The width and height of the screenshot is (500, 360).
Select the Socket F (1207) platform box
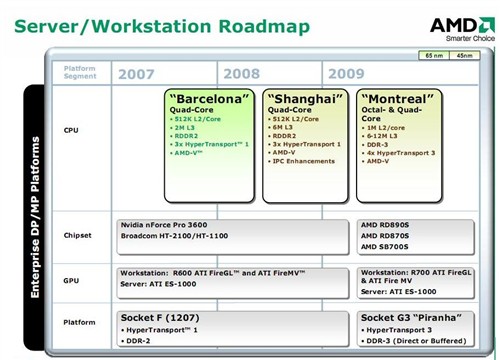(233, 329)
